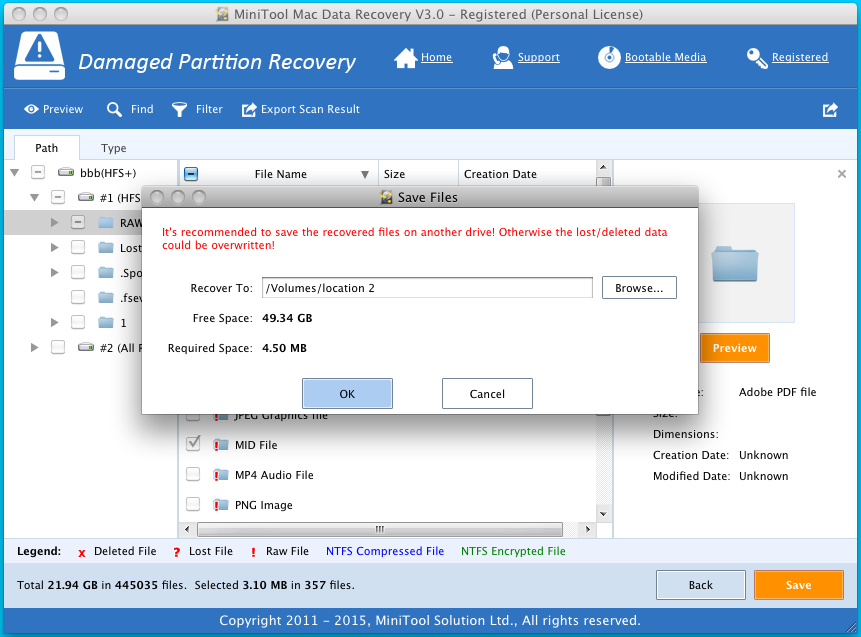Switch to the Type tab
This screenshot has height=637, width=861.
(x=114, y=148)
